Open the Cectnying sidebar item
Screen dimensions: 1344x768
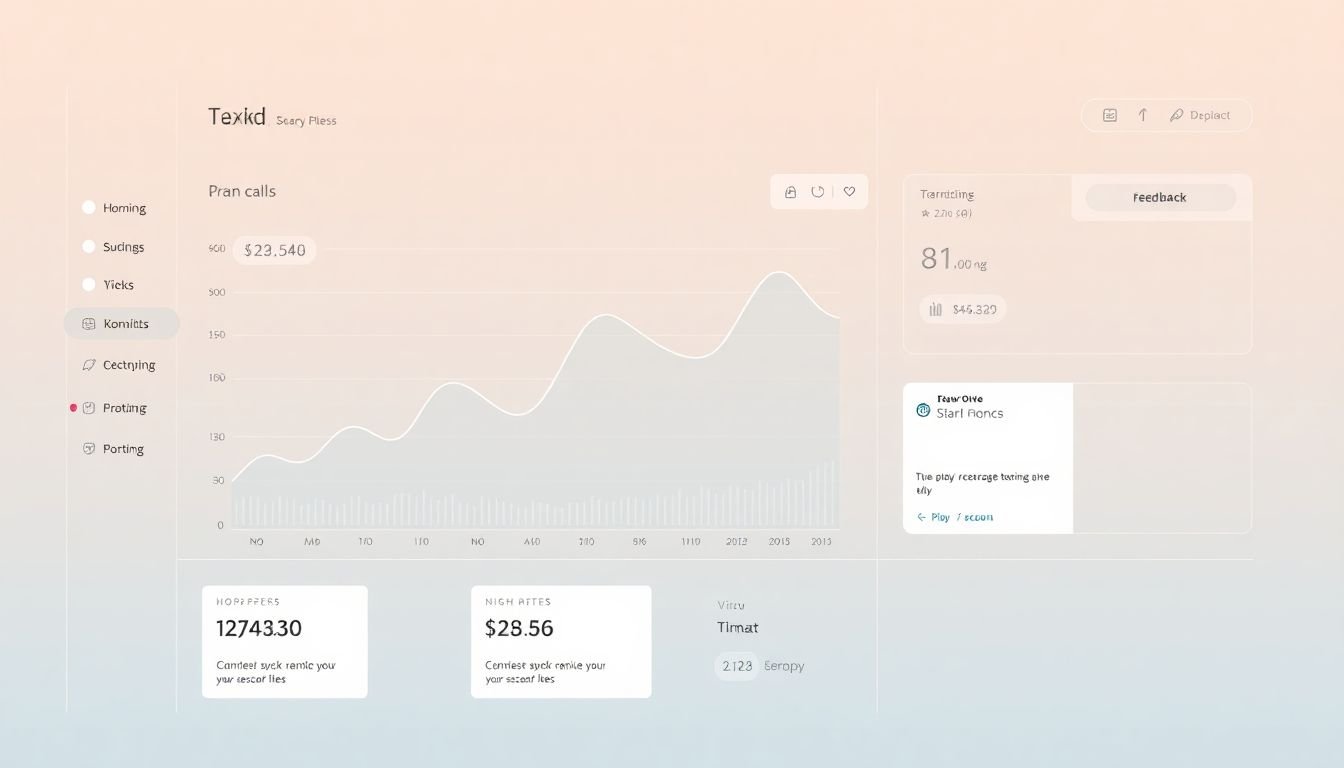(120, 366)
